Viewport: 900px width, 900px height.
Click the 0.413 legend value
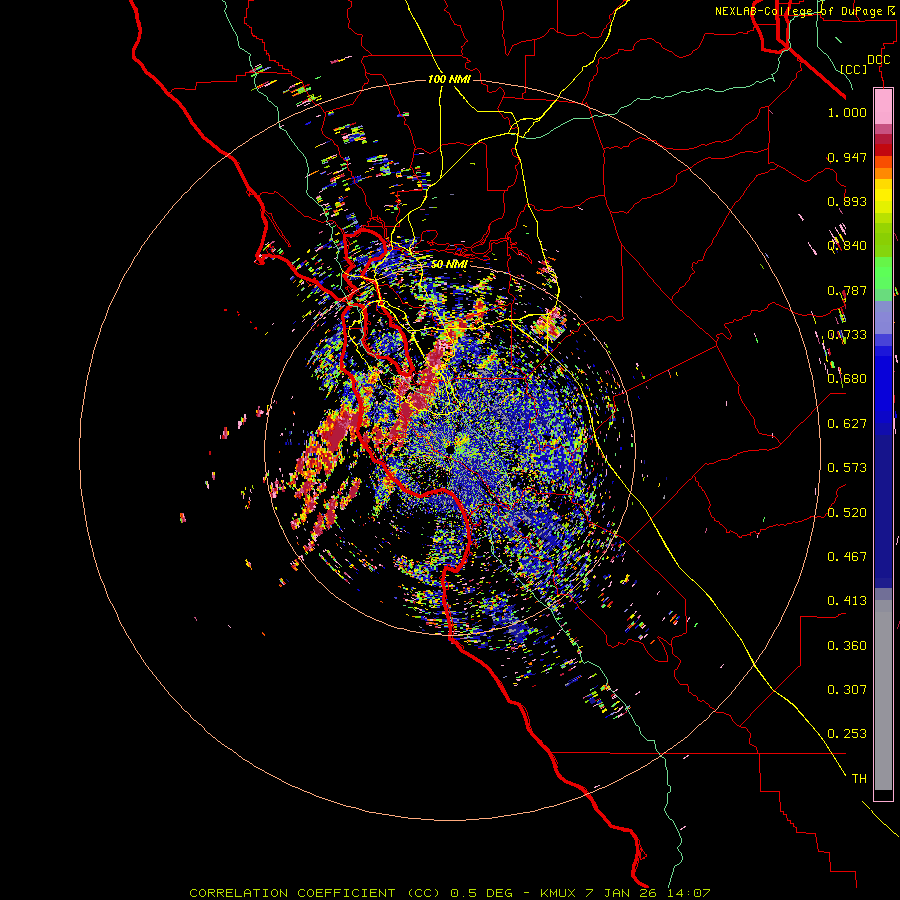[847, 601]
